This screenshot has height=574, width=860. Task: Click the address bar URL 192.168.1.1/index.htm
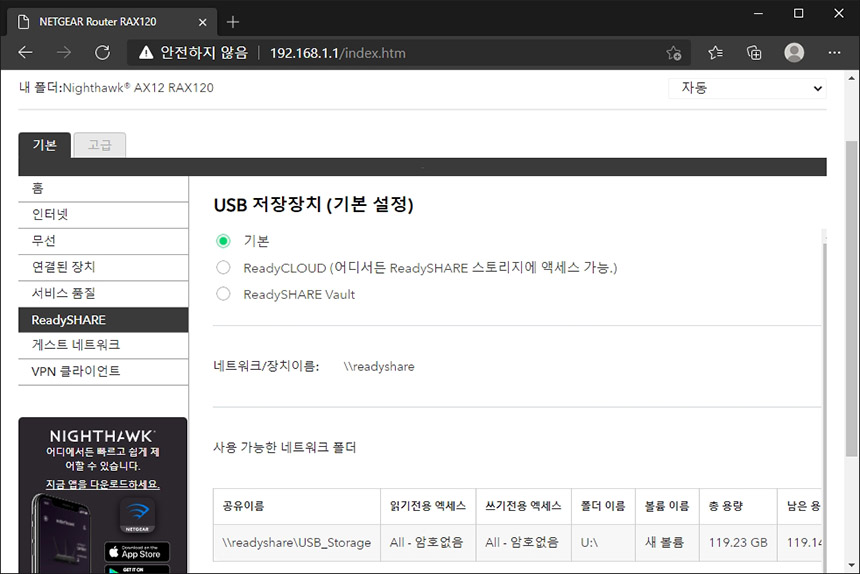pos(338,53)
